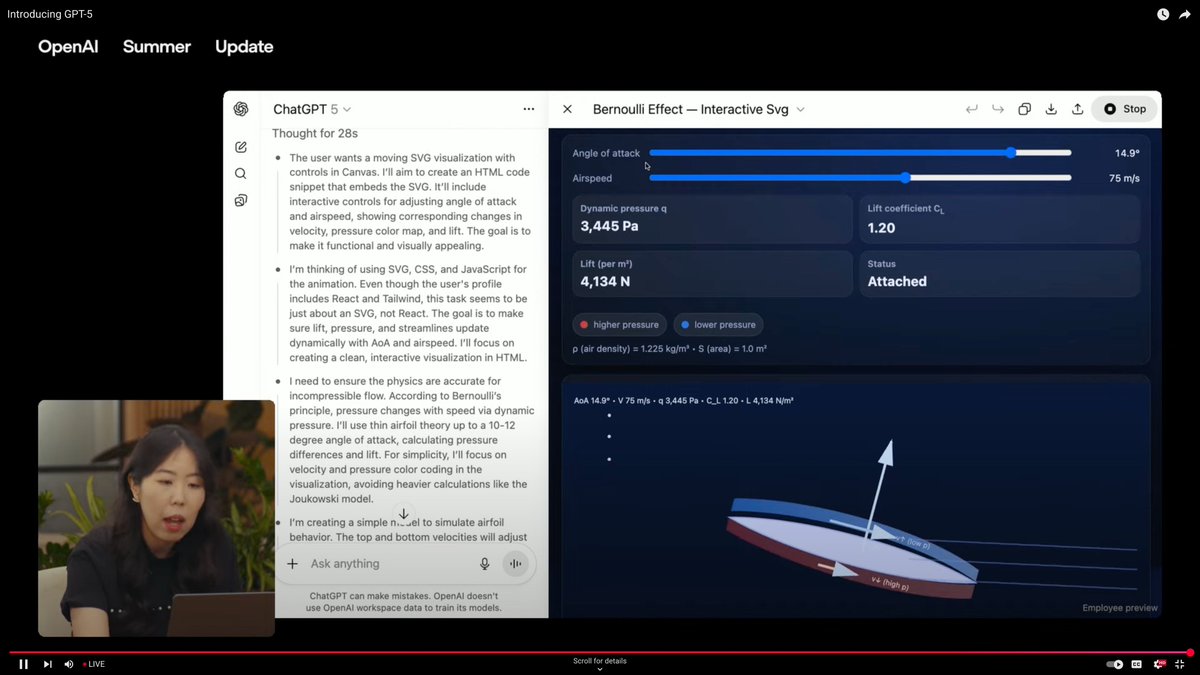
Task: Click the Watch later clock icon
Action: coord(1163,14)
